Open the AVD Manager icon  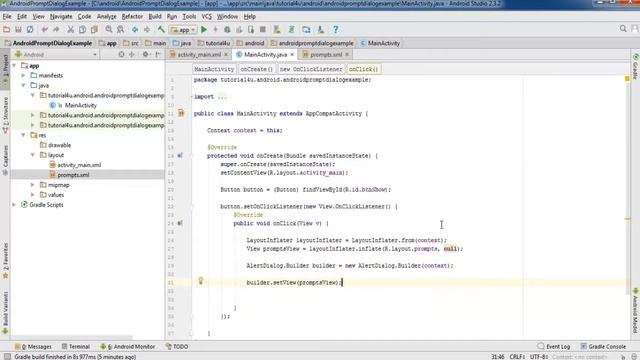pos(277,29)
